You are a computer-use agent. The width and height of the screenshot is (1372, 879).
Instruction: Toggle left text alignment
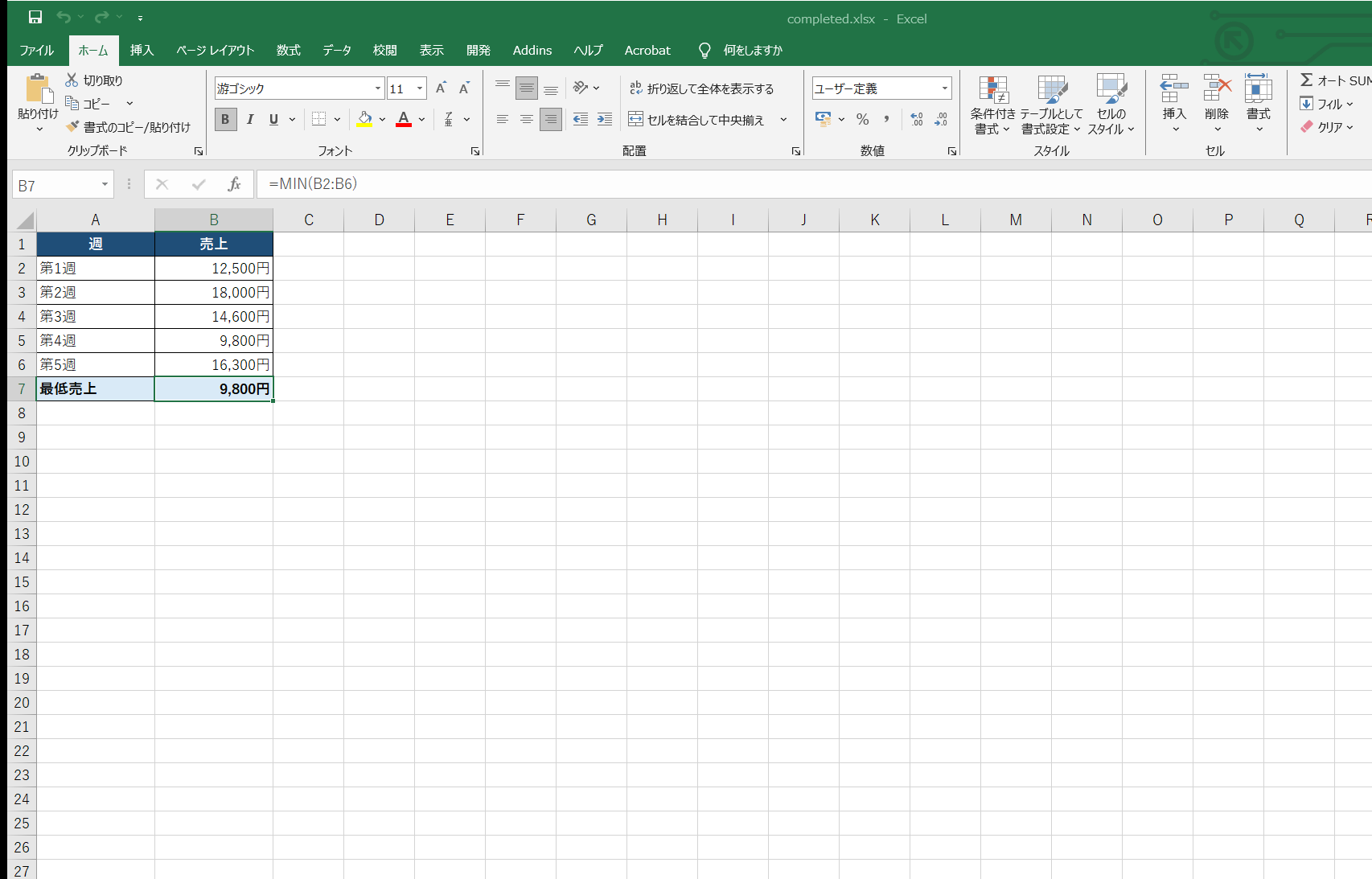click(x=503, y=119)
